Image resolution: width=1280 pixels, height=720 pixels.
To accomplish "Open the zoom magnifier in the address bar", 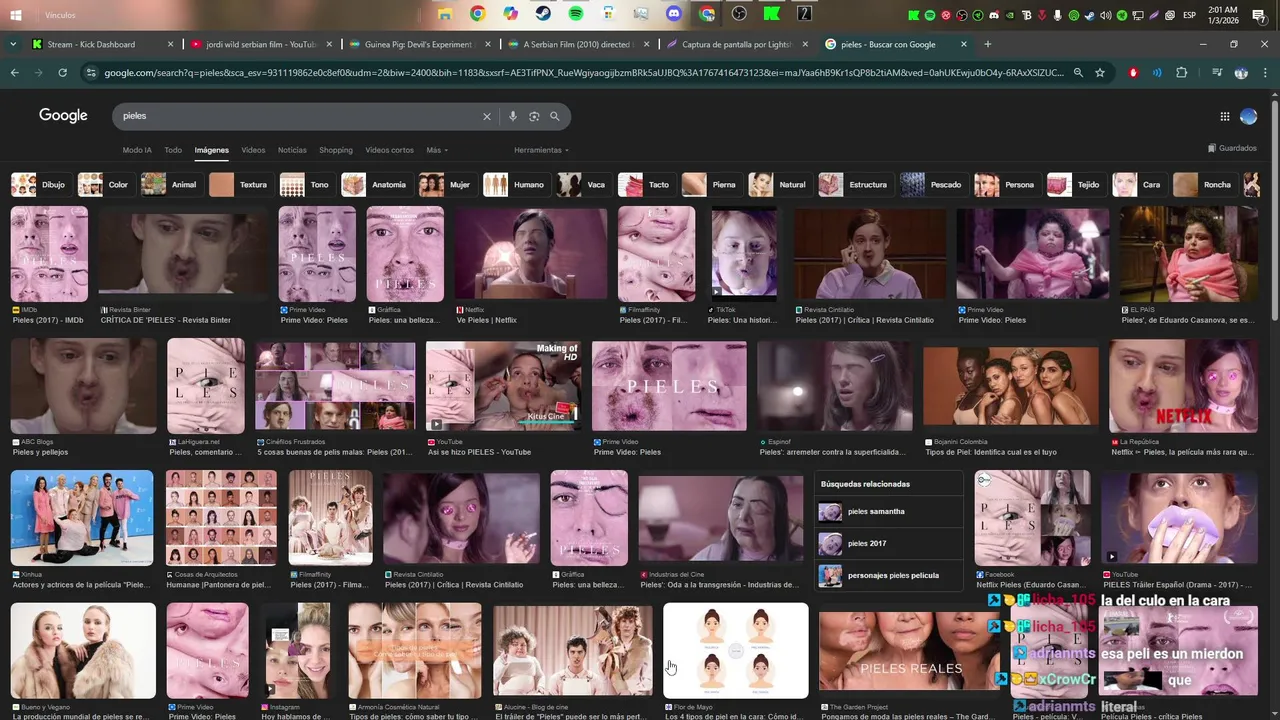I will click(x=1078, y=73).
